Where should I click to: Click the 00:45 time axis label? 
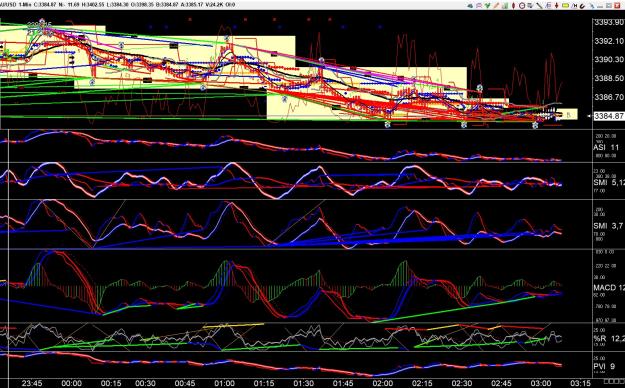click(x=185, y=383)
